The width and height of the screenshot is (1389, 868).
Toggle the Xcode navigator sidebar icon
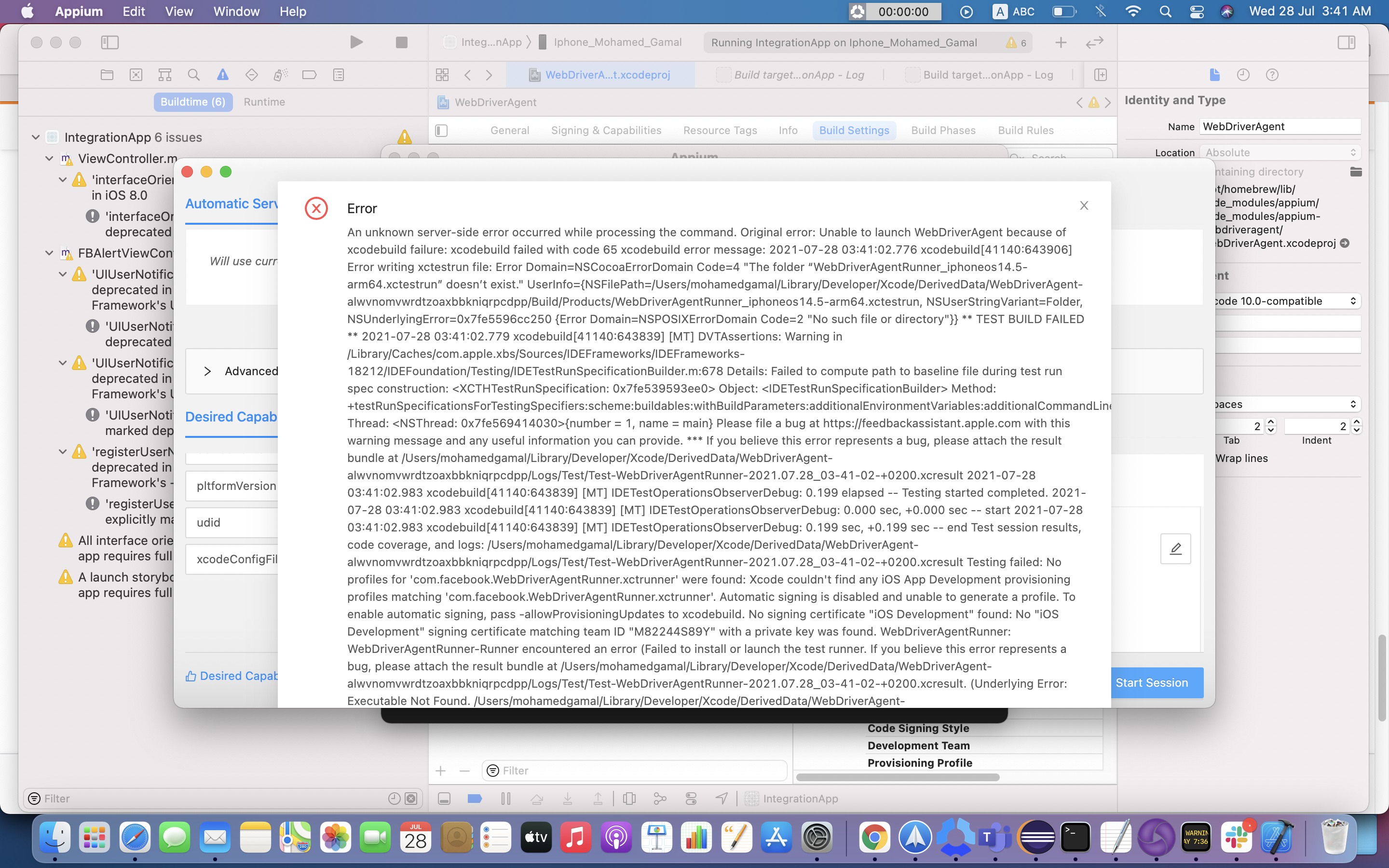(109, 42)
